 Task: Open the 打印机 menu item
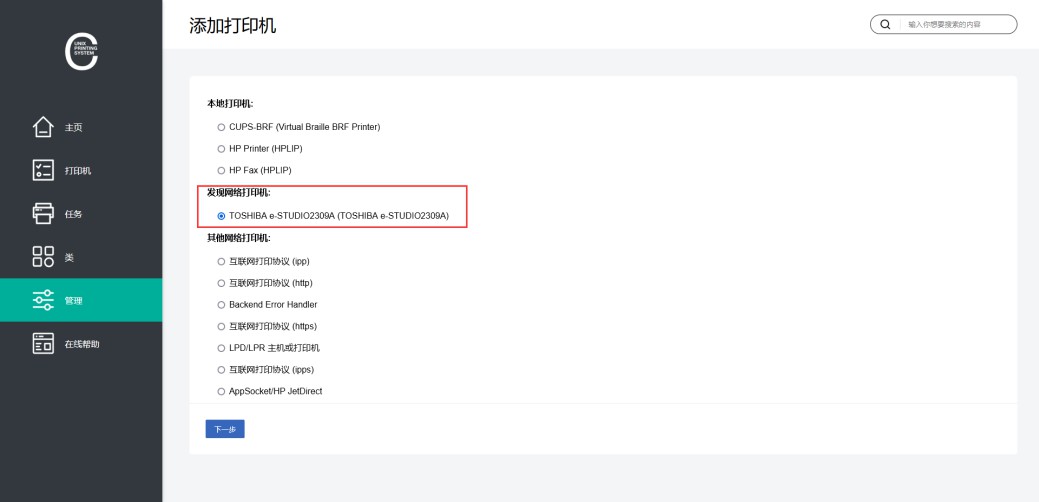click(78, 171)
